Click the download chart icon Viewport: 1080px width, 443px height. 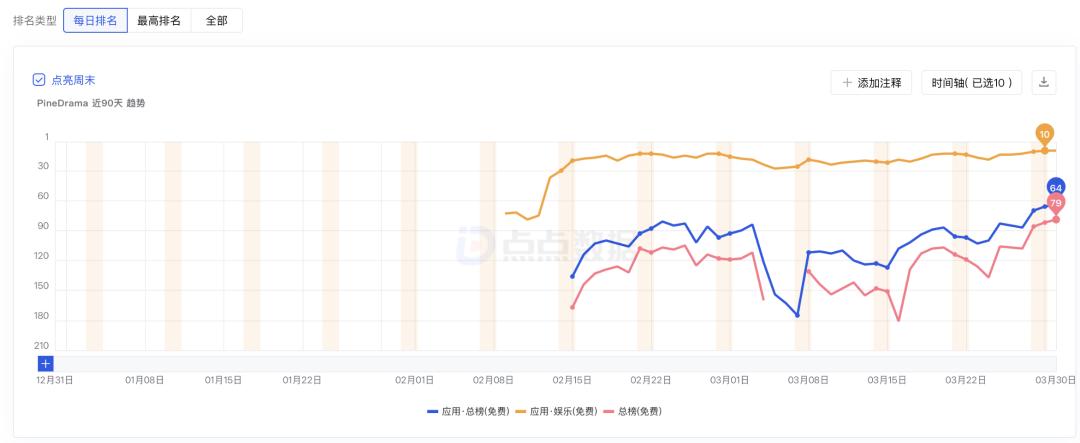pos(1044,83)
